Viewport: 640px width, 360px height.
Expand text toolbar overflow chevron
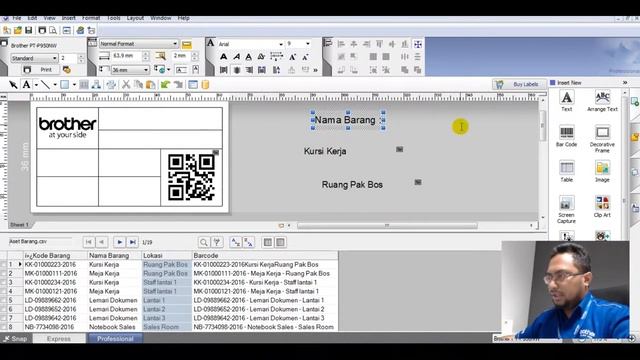316,70
